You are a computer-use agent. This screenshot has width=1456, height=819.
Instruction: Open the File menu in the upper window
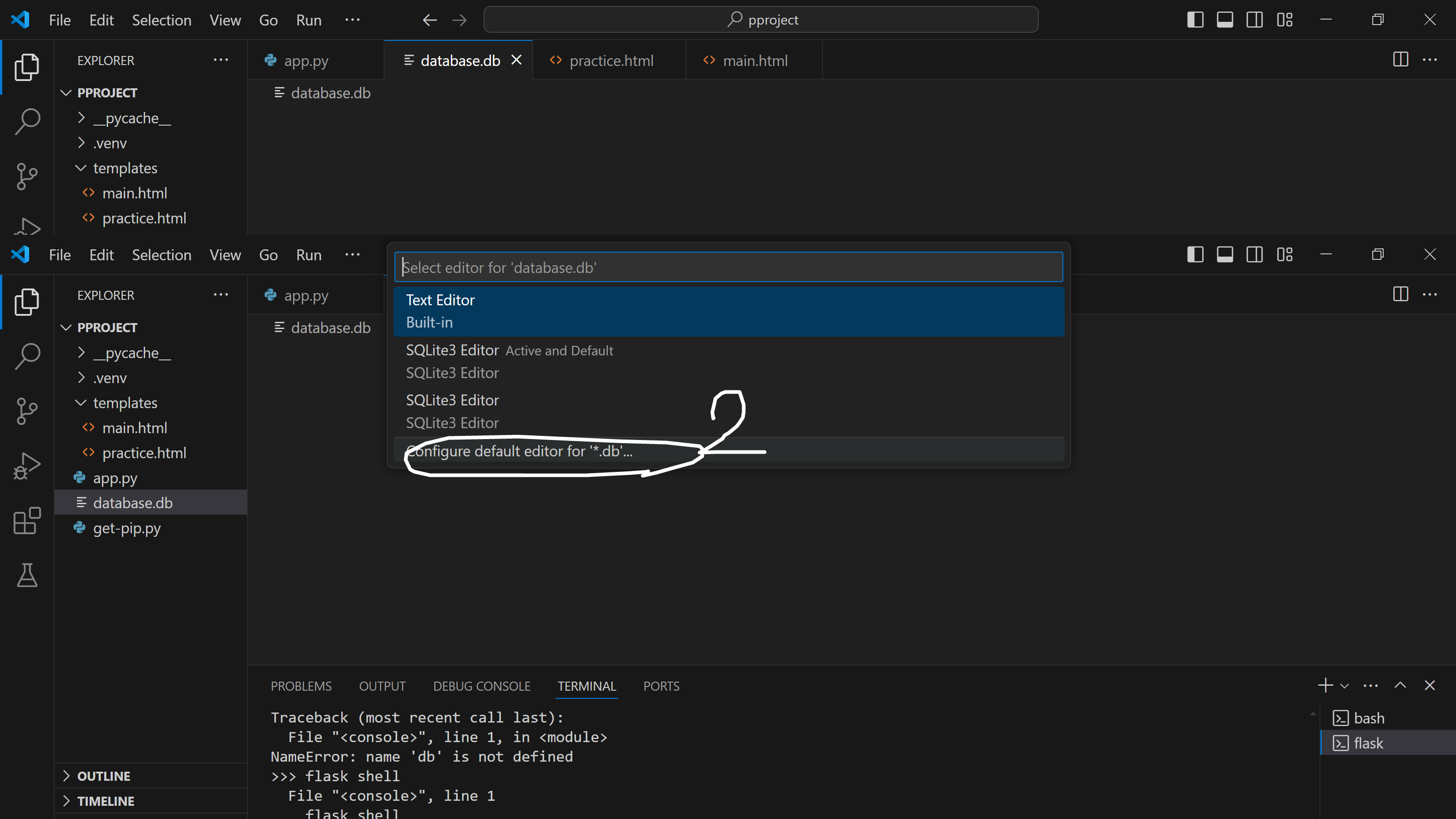click(x=60, y=20)
